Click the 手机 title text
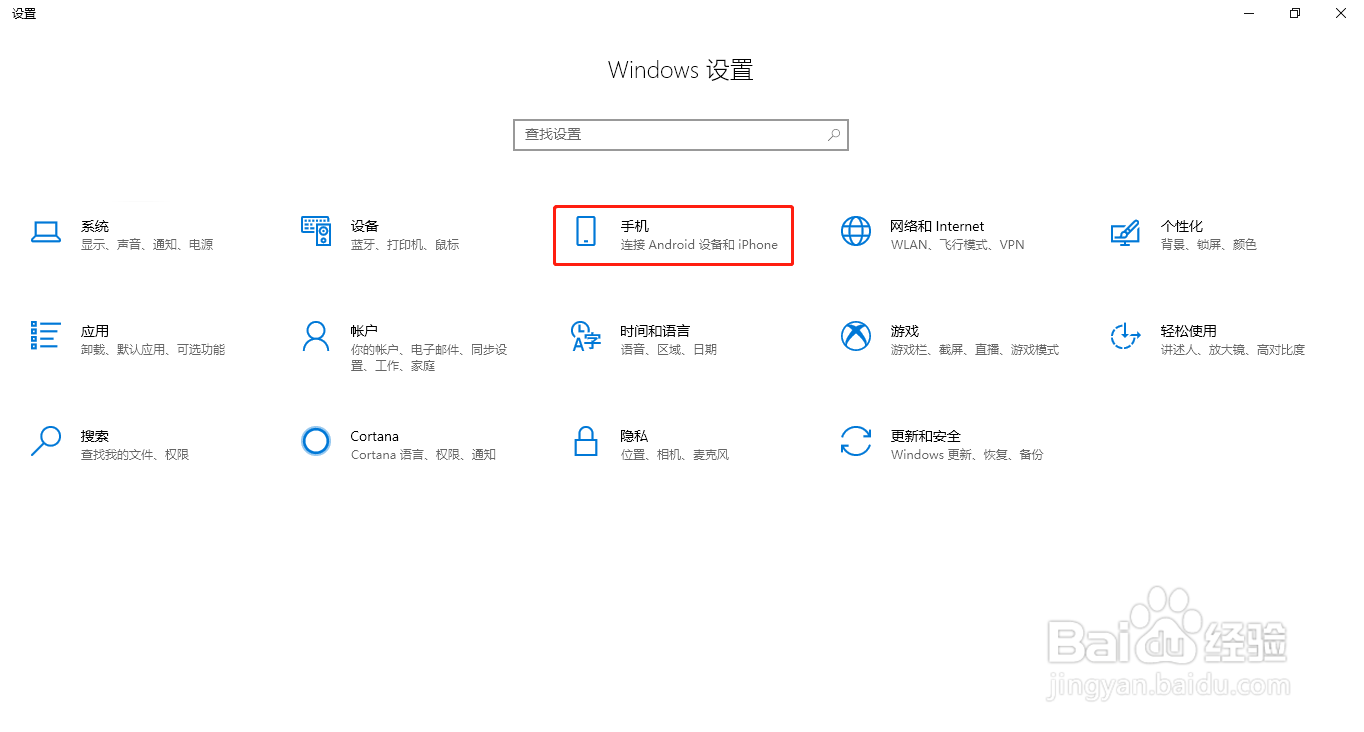This screenshot has height=732, width=1364. [635, 226]
